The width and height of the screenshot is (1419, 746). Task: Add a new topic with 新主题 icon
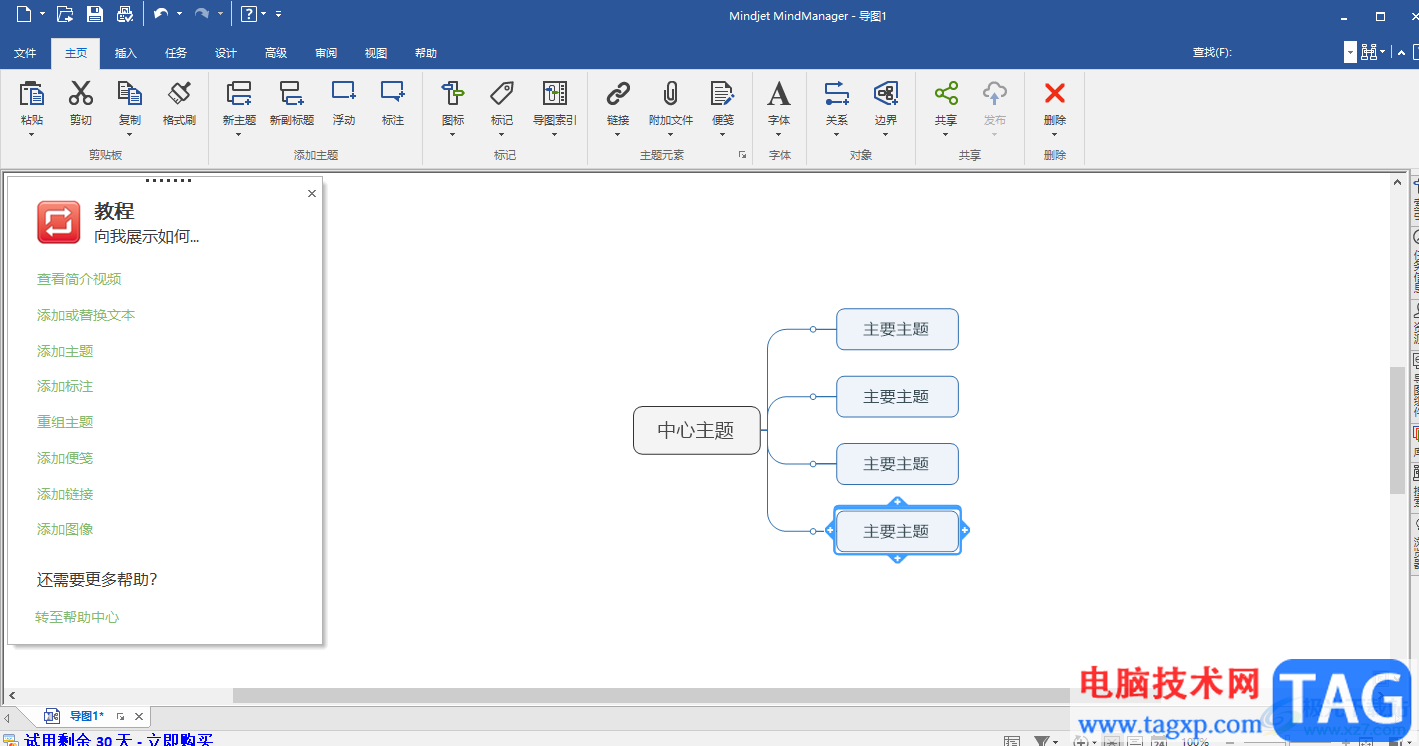[239, 94]
